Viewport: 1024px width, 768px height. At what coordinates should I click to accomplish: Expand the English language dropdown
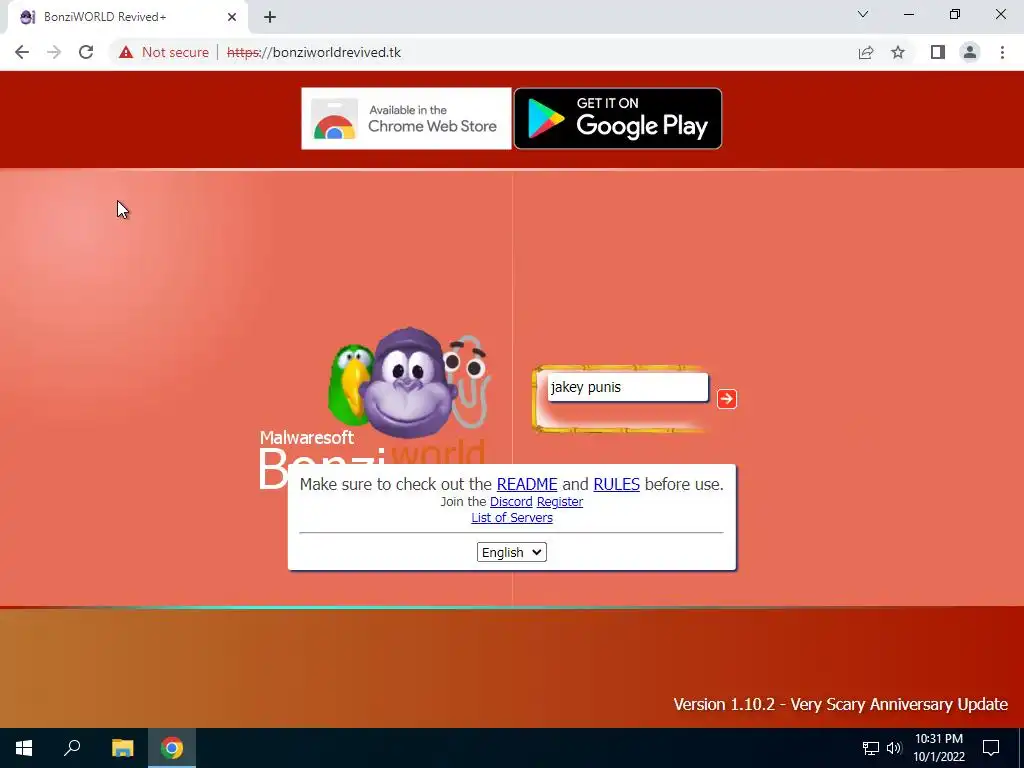click(x=511, y=552)
